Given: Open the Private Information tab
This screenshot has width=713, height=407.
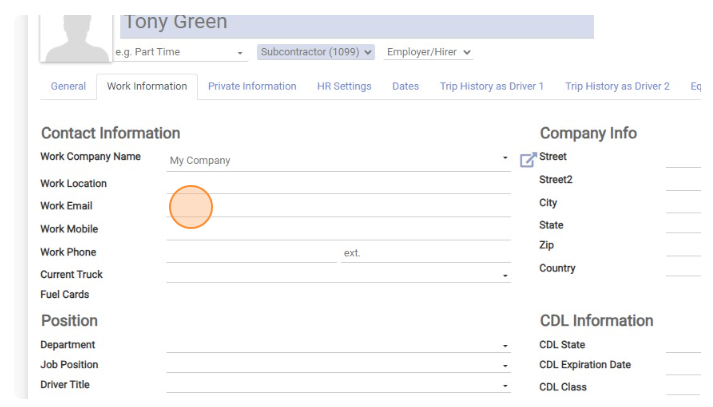Looking at the screenshot, I should pos(252,86).
